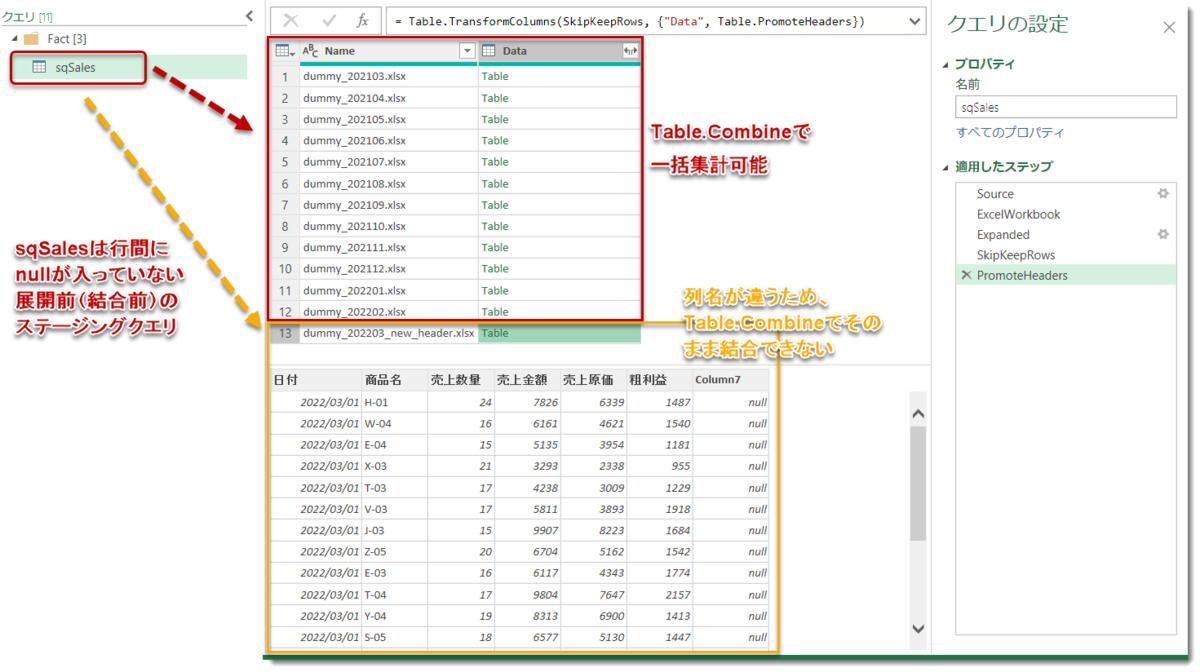Select the Fact [3] folder icon
The height and width of the screenshot is (672, 1200).
tap(31, 39)
